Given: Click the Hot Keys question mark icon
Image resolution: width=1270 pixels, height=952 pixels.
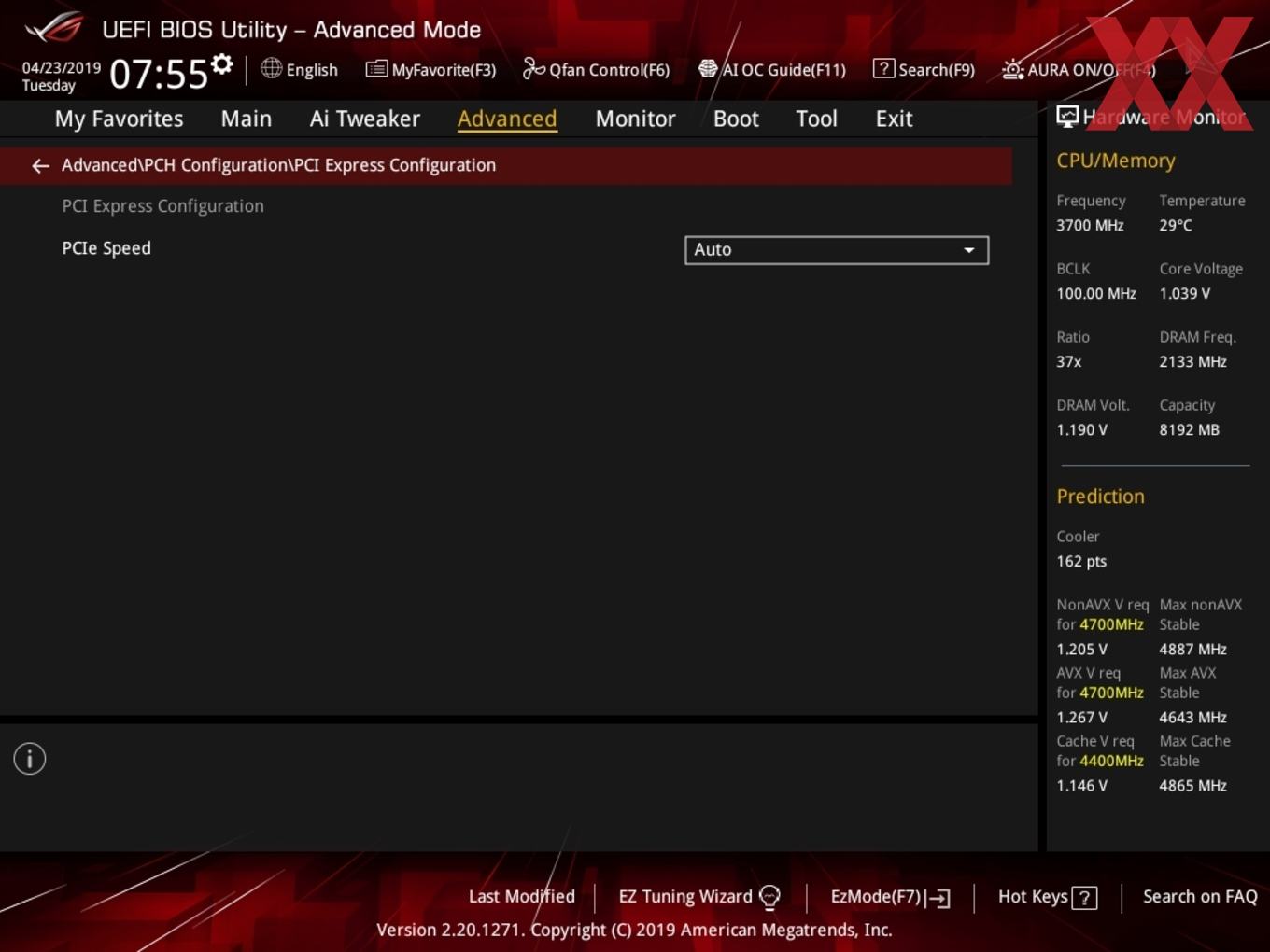Looking at the screenshot, I should click(x=1084, y=898).
